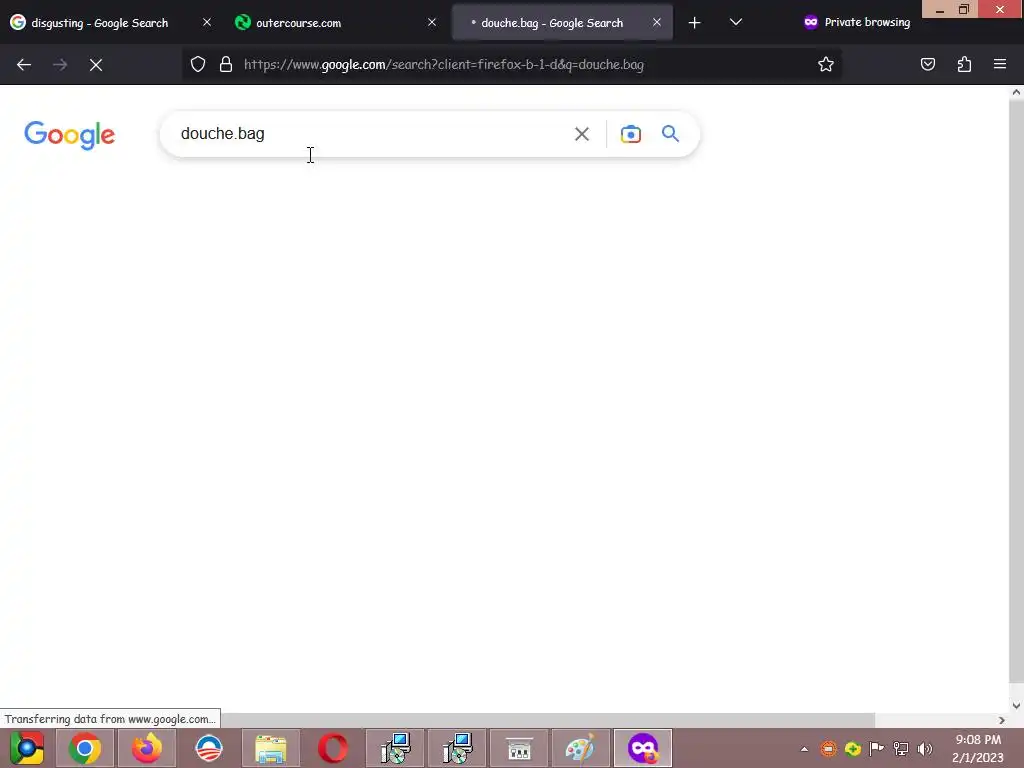Click the Private browsing indicator

point(857,22)
